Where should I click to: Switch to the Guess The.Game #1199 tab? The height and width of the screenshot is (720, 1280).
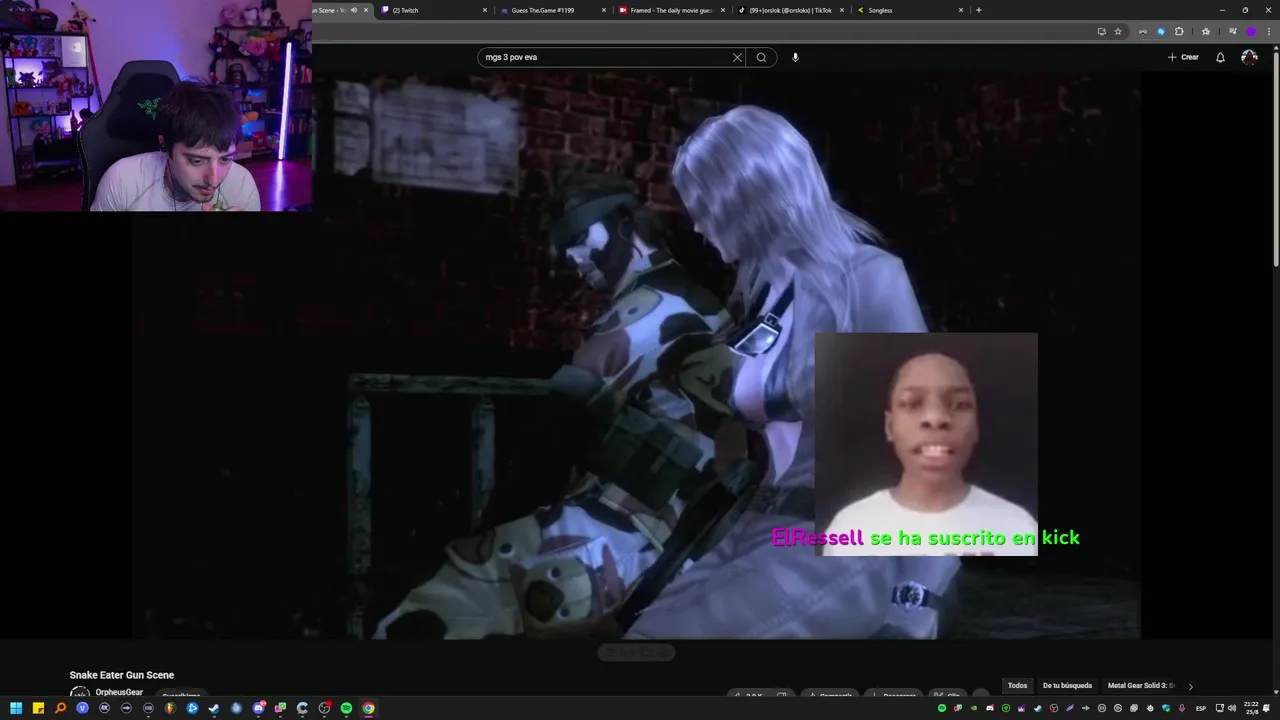(x=553, y=10)
